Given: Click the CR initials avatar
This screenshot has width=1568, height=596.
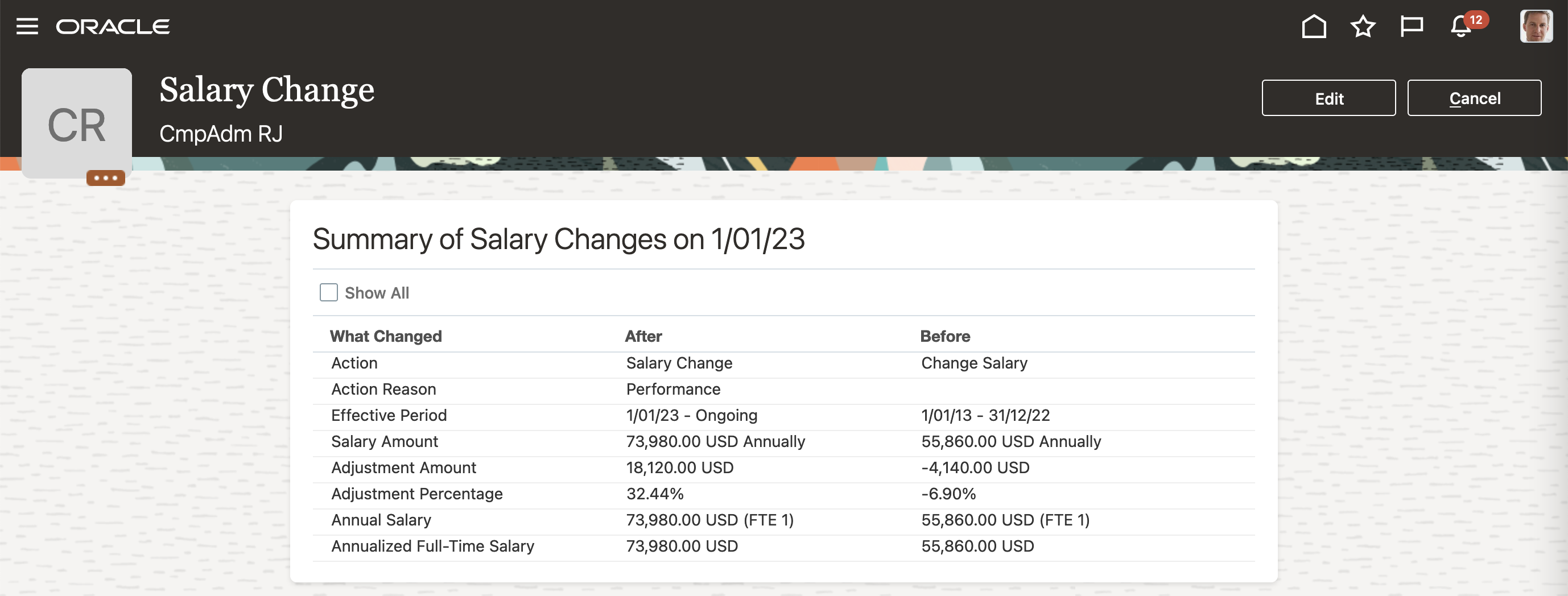Looking at the screenshot, I should 77,123.
